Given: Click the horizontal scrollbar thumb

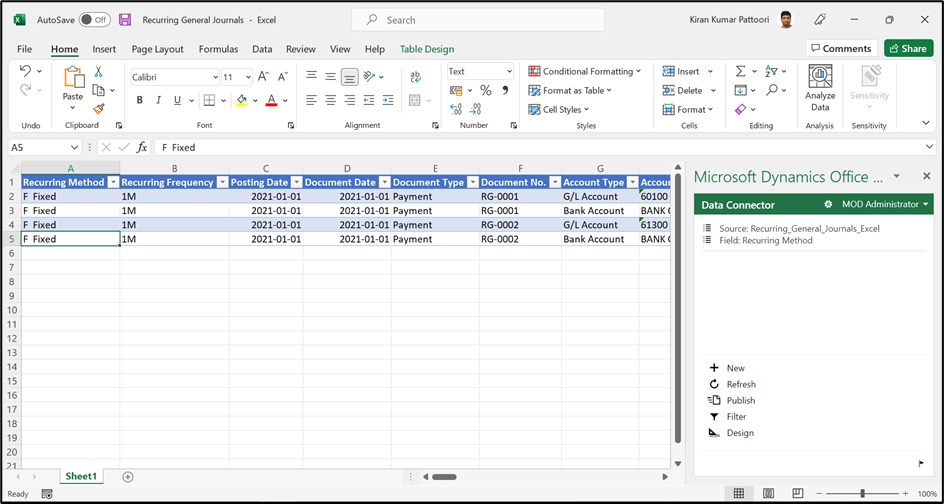Looking at the screenshot, I should pos(444,477).
